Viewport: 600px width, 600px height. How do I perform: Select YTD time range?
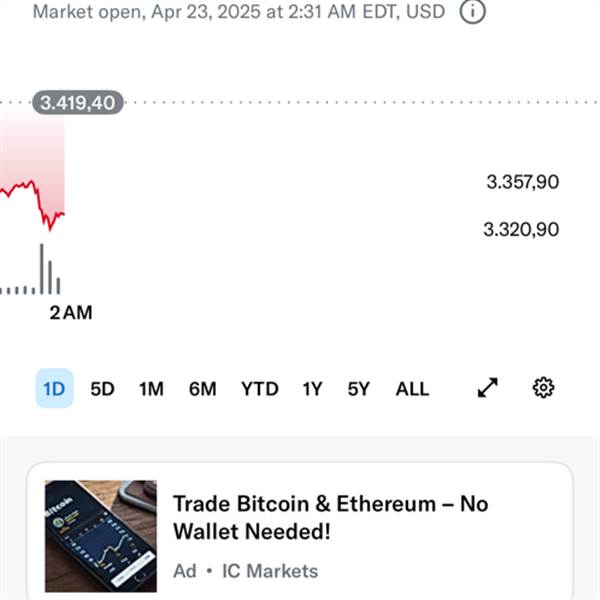[x=260, y=389]
